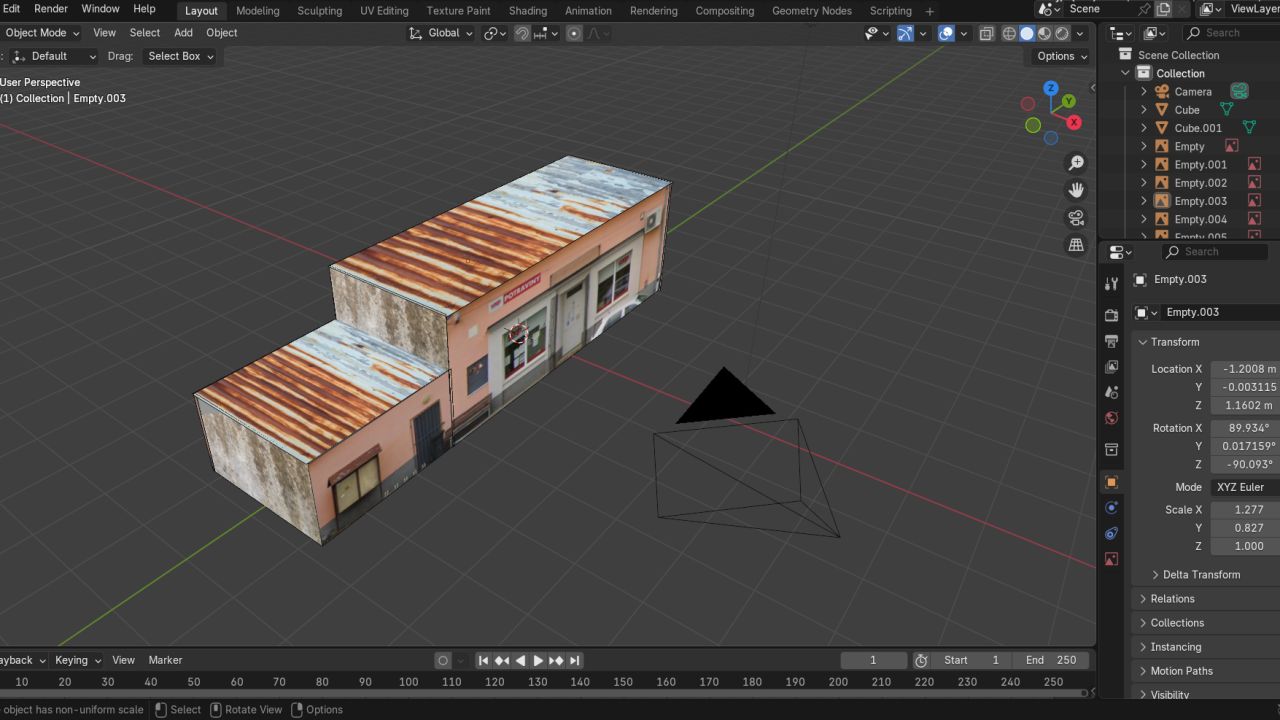Open the World properties tab
1280x720 pixels.
[1111, 418]
